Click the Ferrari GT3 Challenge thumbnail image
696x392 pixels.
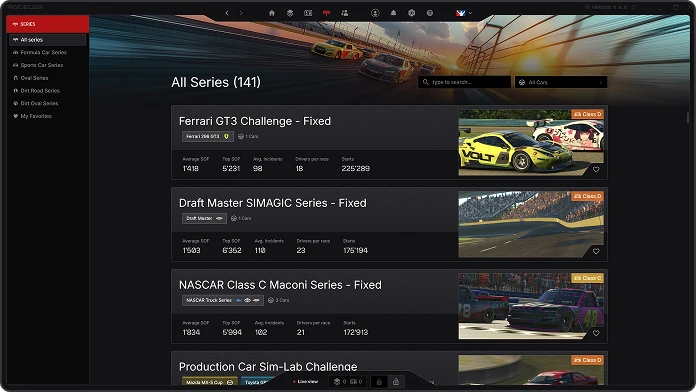coord(531,143)
